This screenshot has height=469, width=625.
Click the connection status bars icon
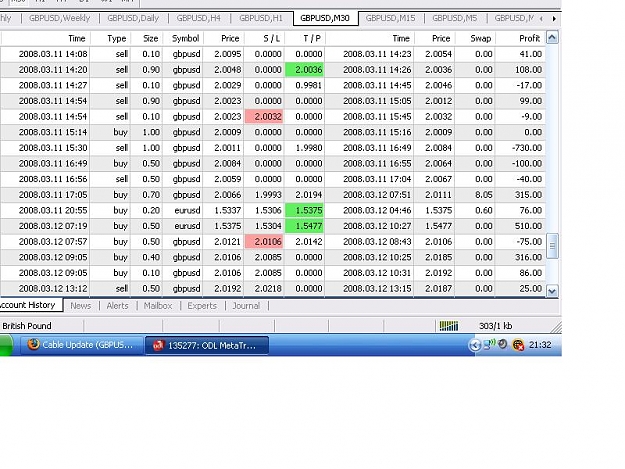pyautogui.click(x=449, y=326)
